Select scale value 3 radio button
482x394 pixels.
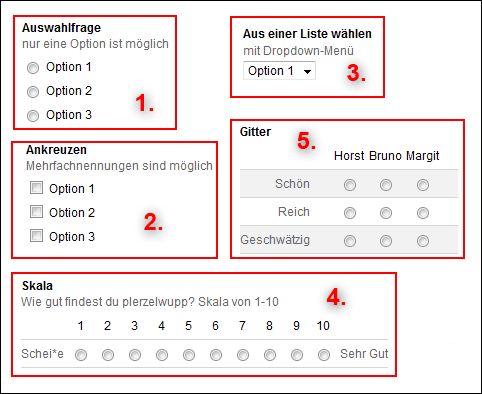(x=135, y=355)
